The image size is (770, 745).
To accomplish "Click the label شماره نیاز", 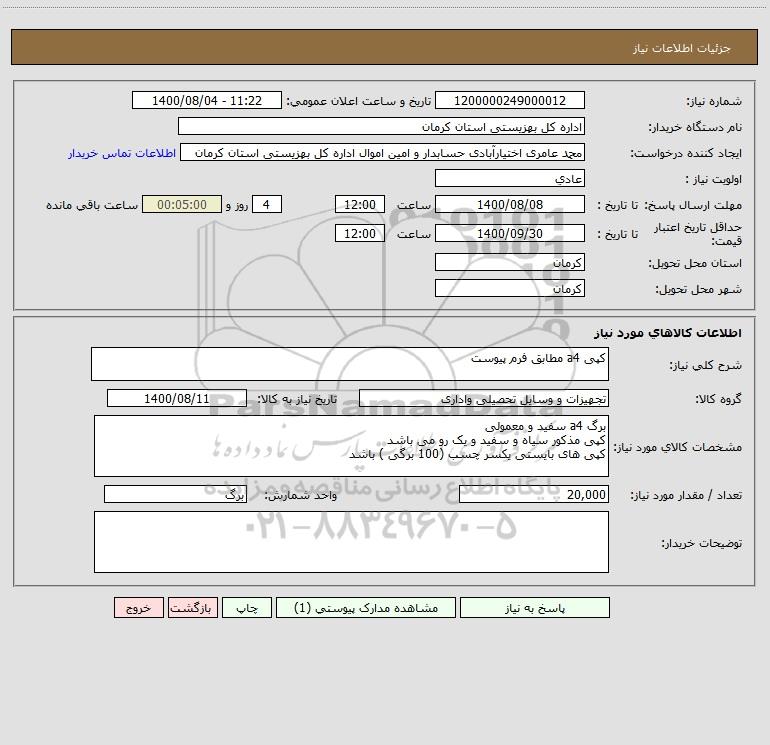I will click(x=714, y=102).
